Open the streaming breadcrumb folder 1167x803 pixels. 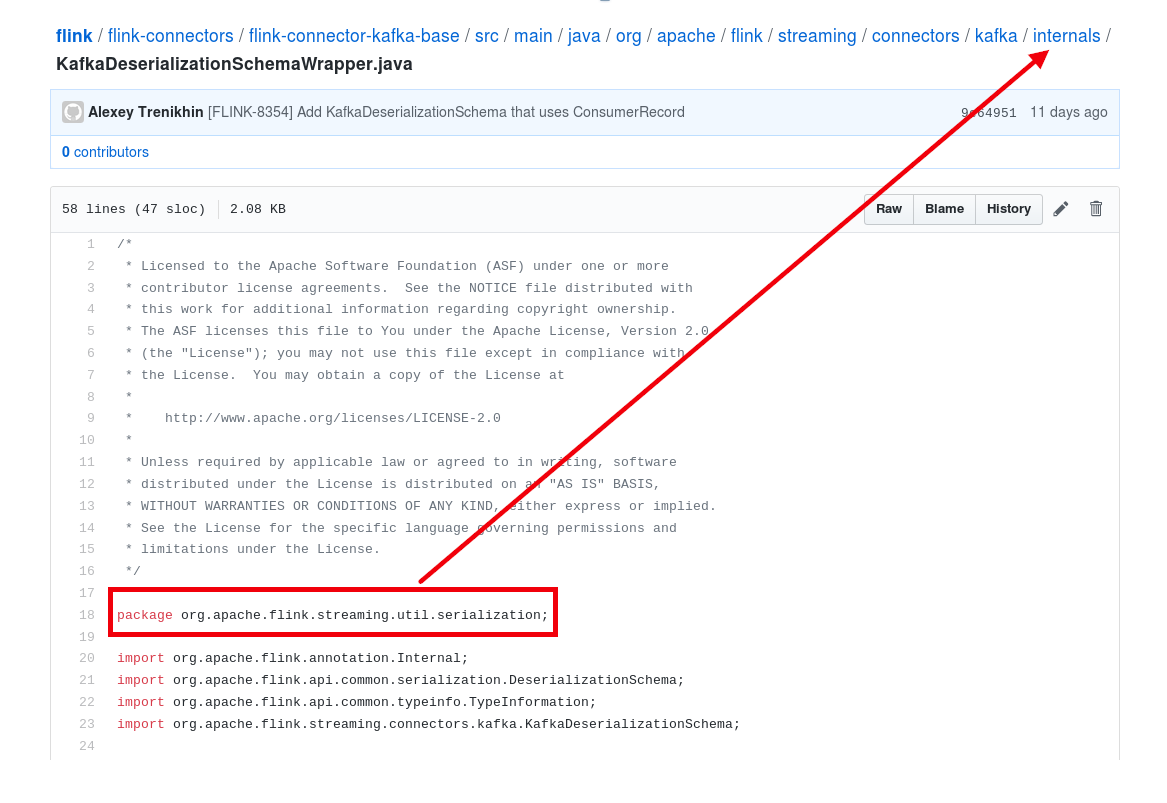pyautogui.click(x=816, y=36)
